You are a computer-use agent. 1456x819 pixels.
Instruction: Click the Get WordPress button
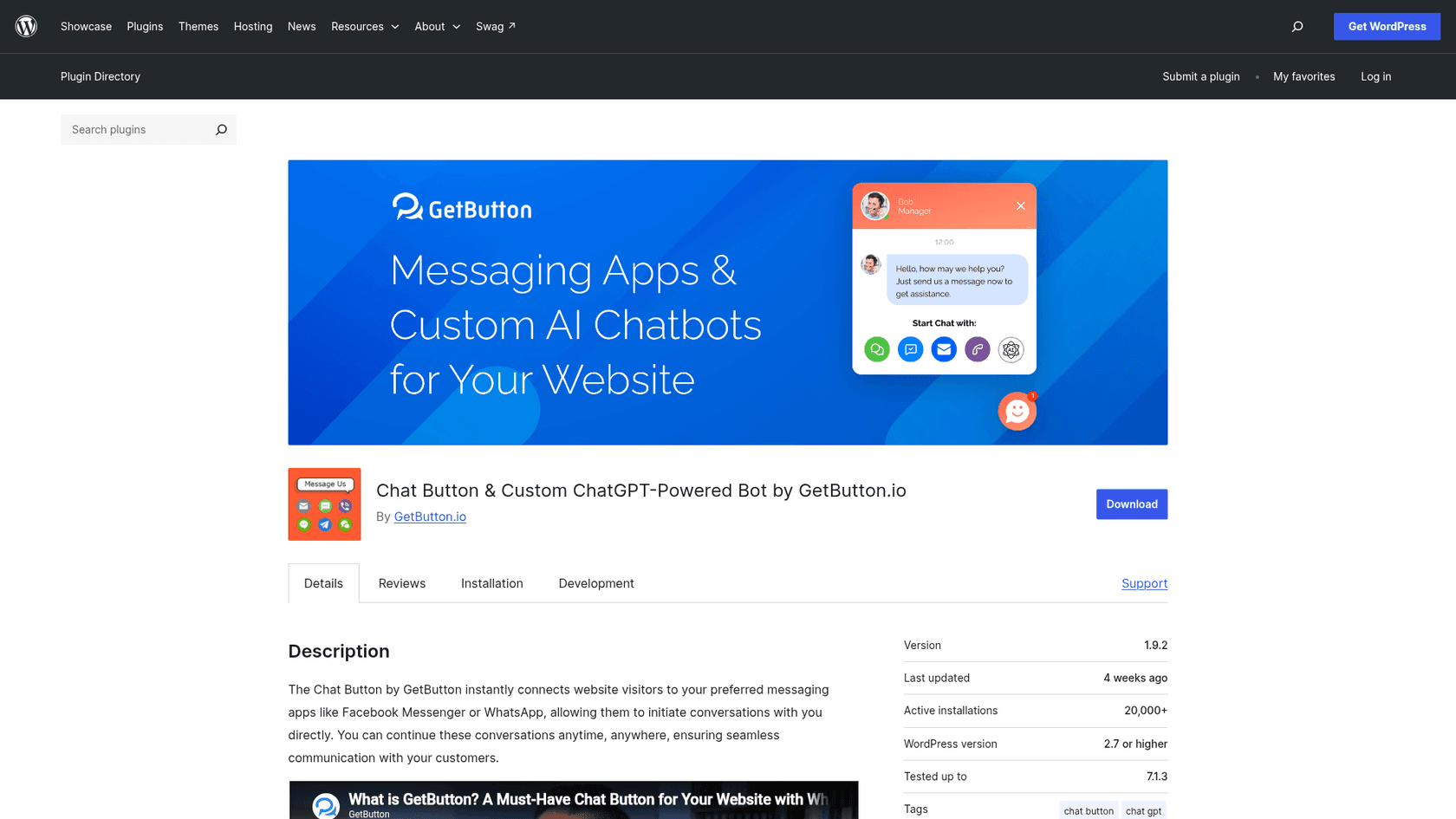pos(1387,26)
